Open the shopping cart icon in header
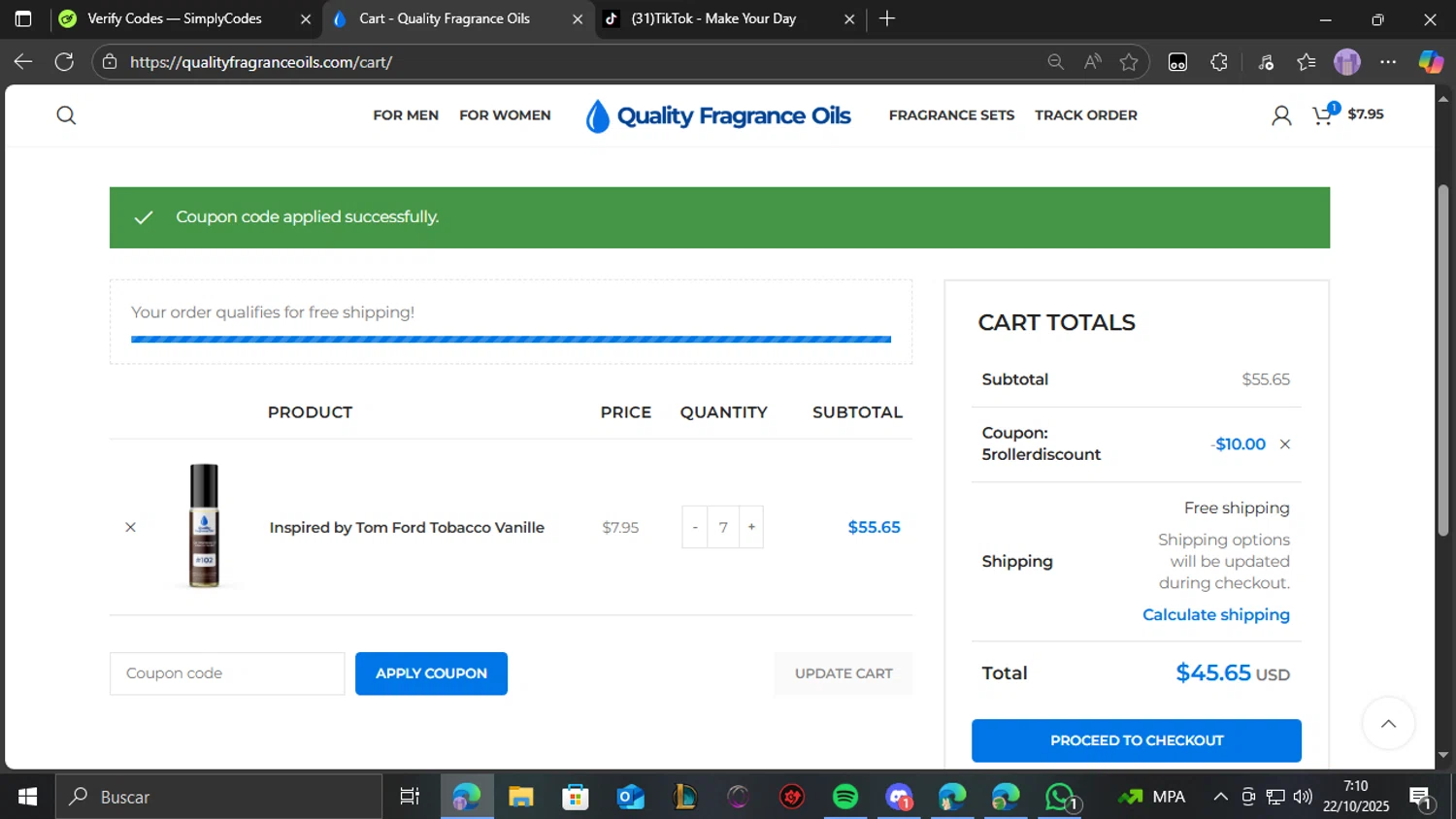Screen dimensions: 1456x819 (1324, 115)
